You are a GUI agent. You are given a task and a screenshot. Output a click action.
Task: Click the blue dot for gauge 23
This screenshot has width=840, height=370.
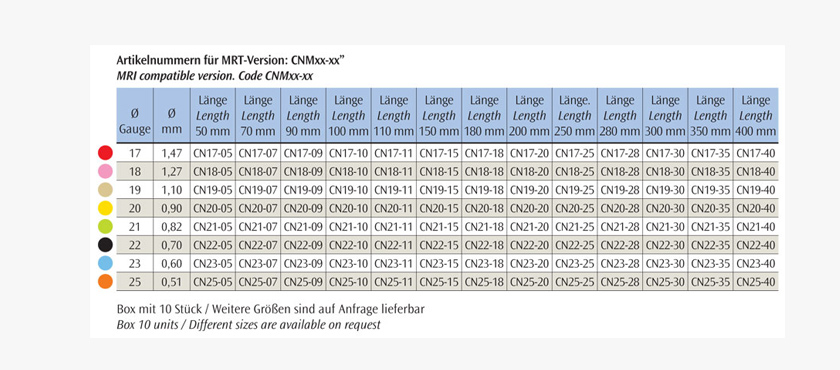click(106, 263)
